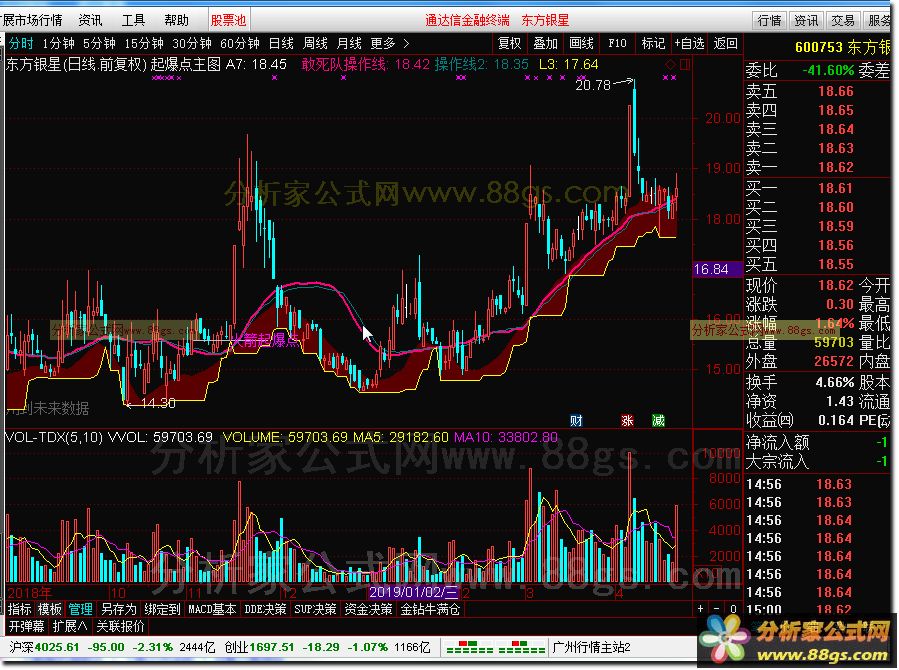
Task: Click the 涨 marker on the chart
Action: pos(627,421)
